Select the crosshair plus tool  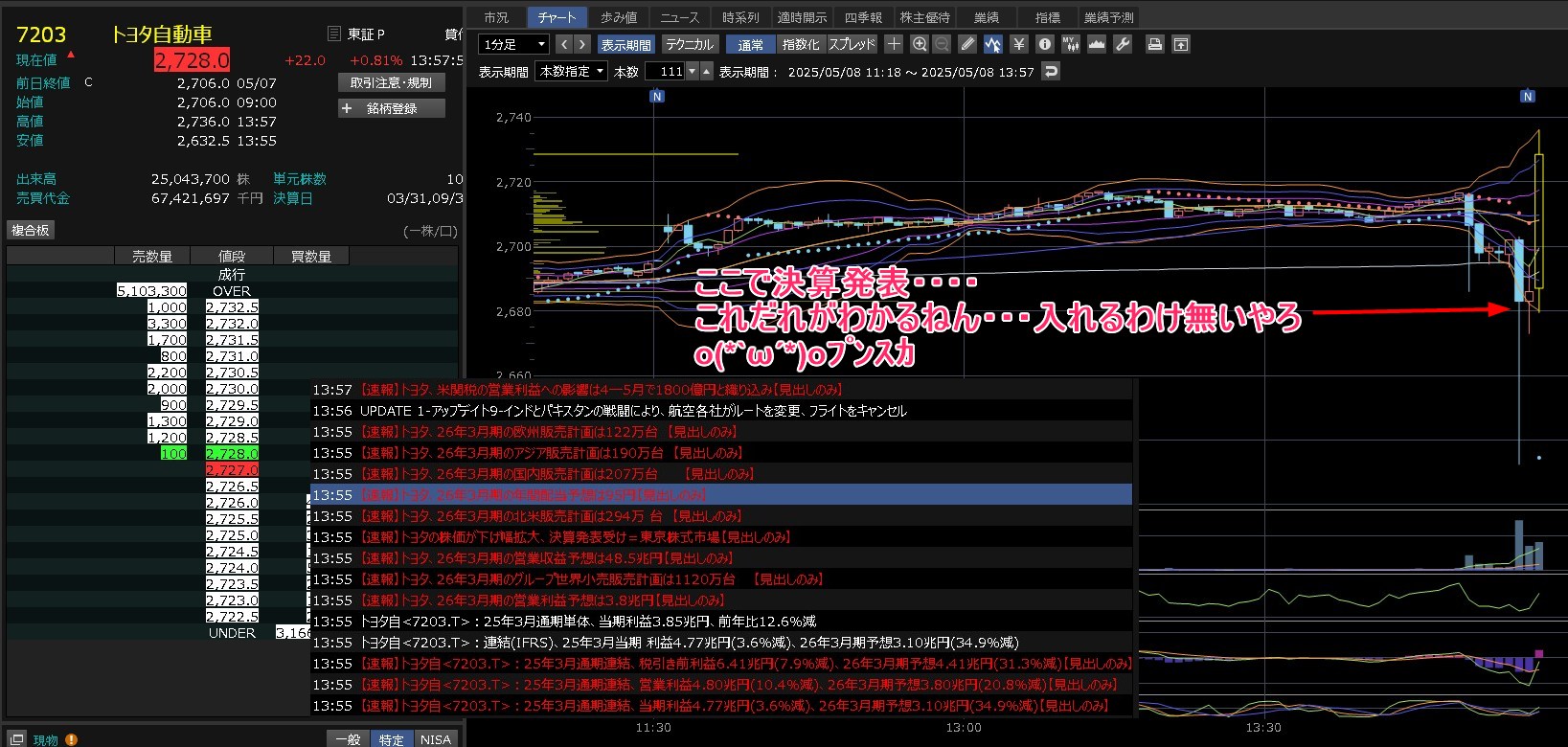pos(894,44)
